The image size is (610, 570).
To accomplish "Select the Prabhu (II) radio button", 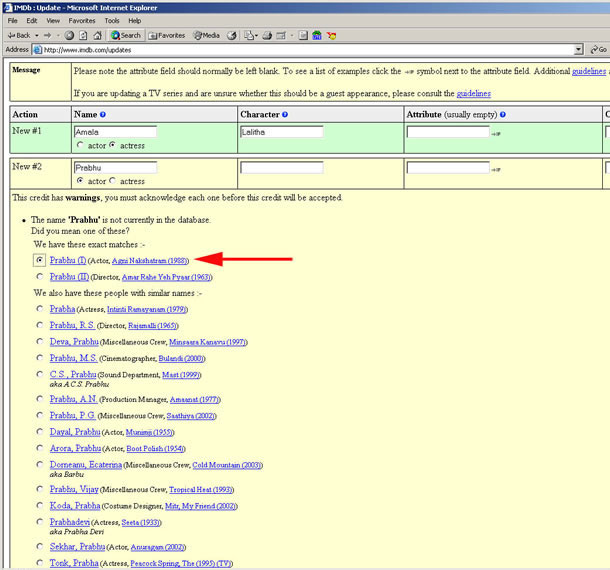I will pos(39,276).
